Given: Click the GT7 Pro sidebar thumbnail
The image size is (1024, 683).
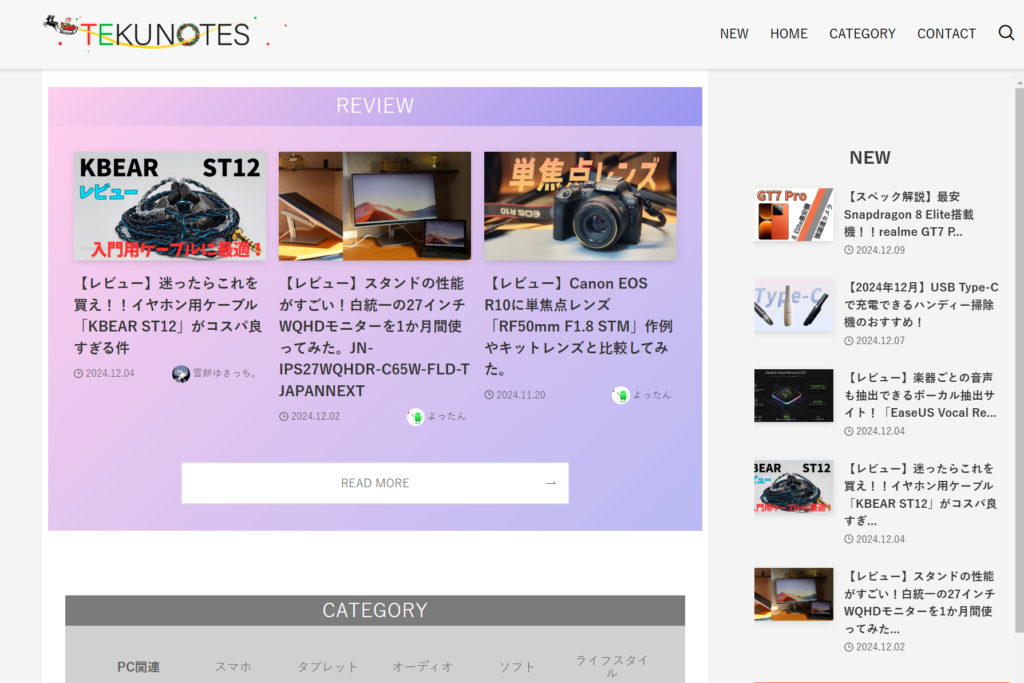Looking at the screenshot, I should point(793,215).
